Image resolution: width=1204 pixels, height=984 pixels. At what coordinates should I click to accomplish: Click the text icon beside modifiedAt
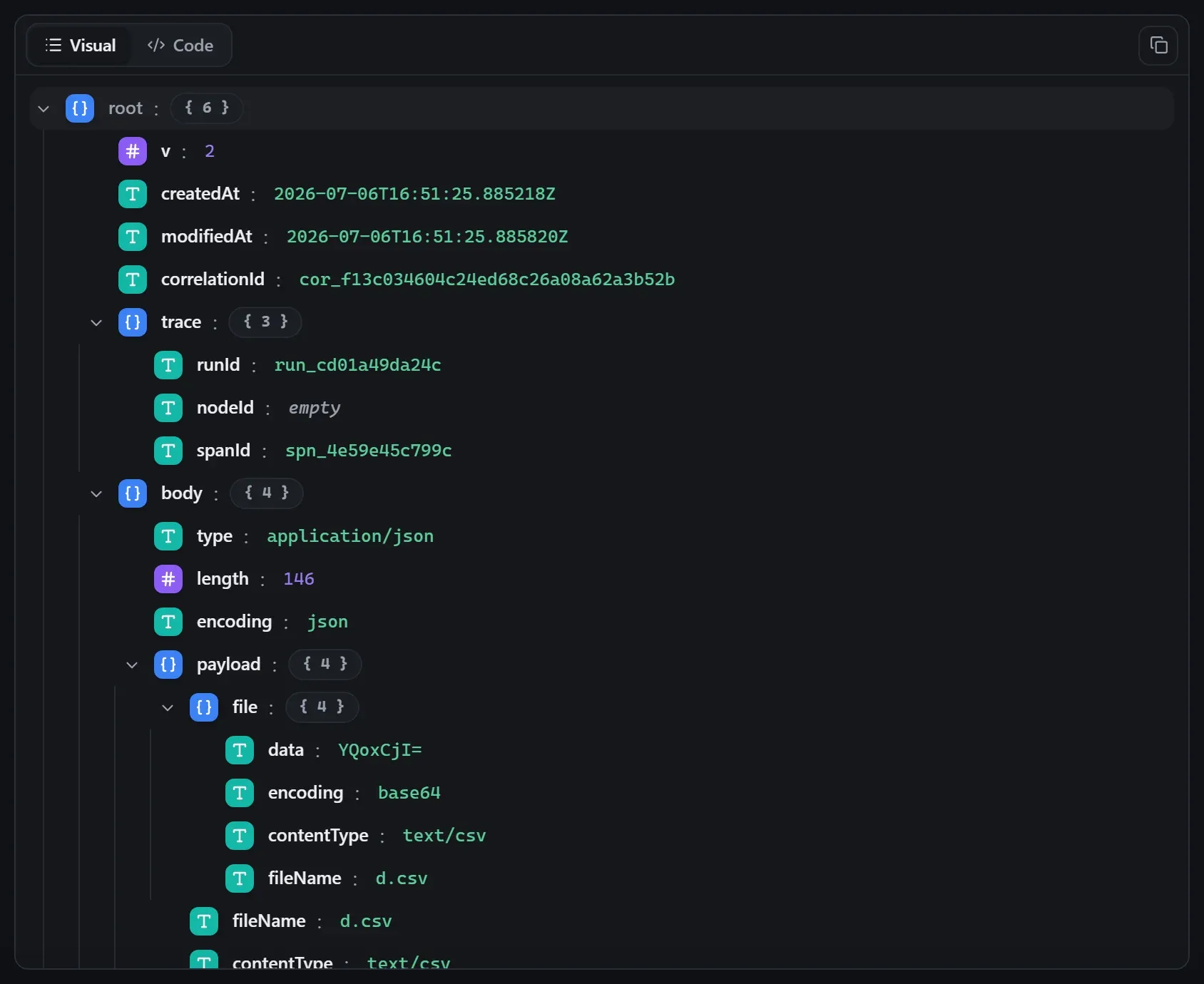point(133,237)
